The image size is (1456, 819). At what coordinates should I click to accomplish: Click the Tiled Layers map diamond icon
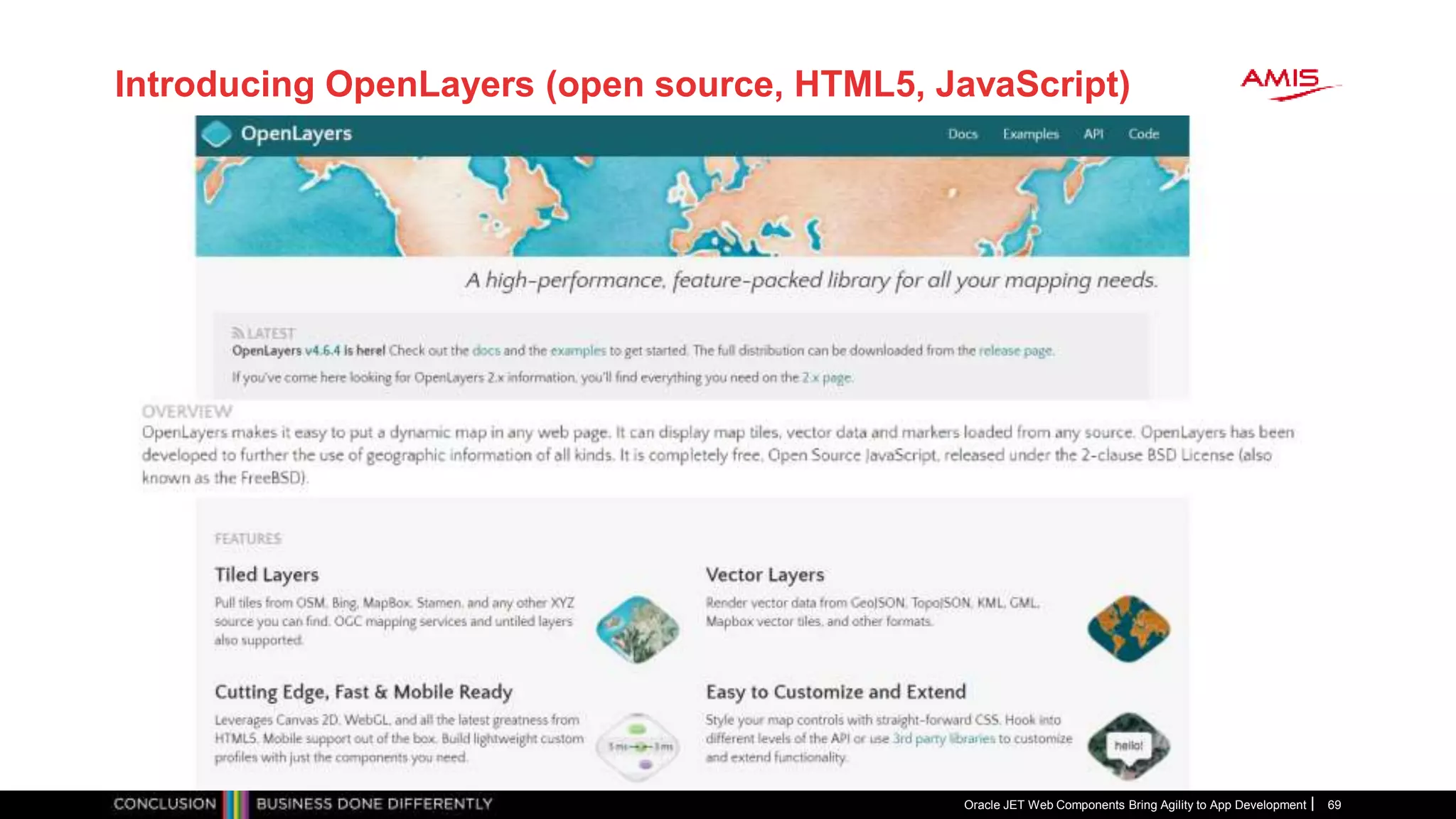tap(638, 629)
